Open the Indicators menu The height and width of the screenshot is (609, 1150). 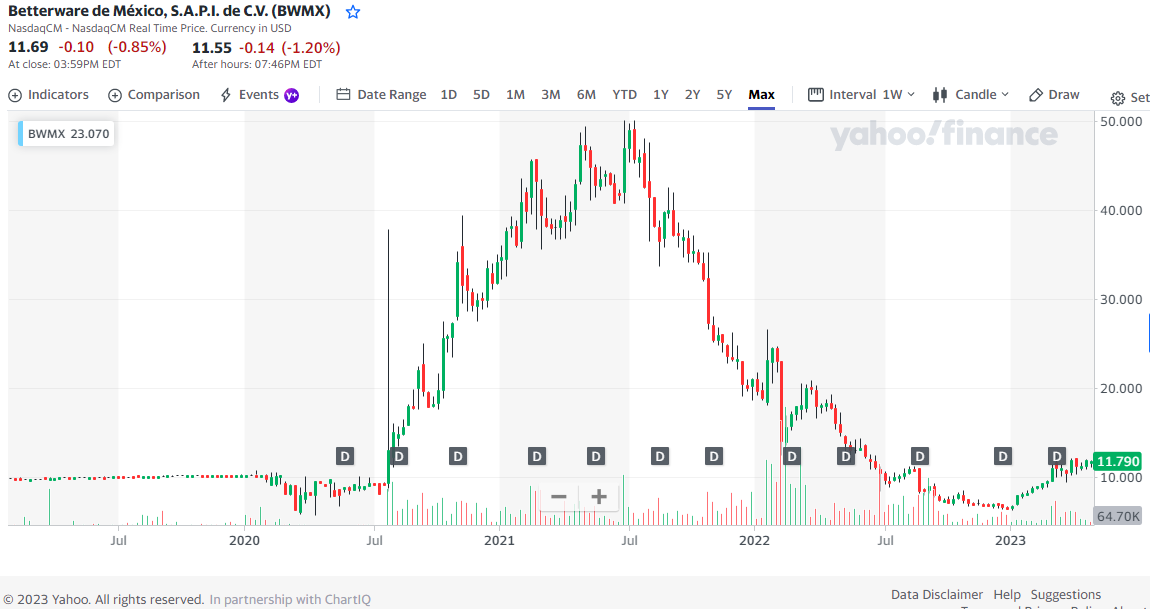click(x=48, y=95)
